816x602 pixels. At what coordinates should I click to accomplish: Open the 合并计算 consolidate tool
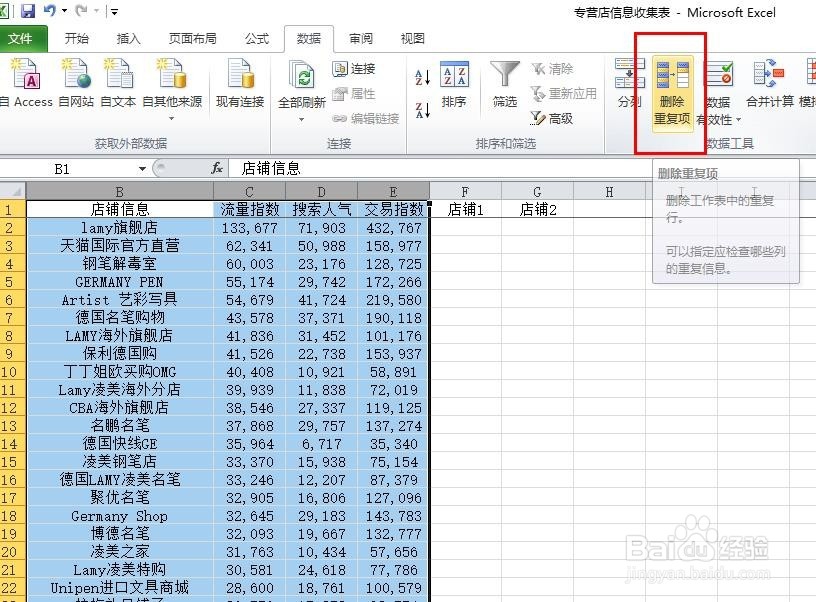pos(766,82)
